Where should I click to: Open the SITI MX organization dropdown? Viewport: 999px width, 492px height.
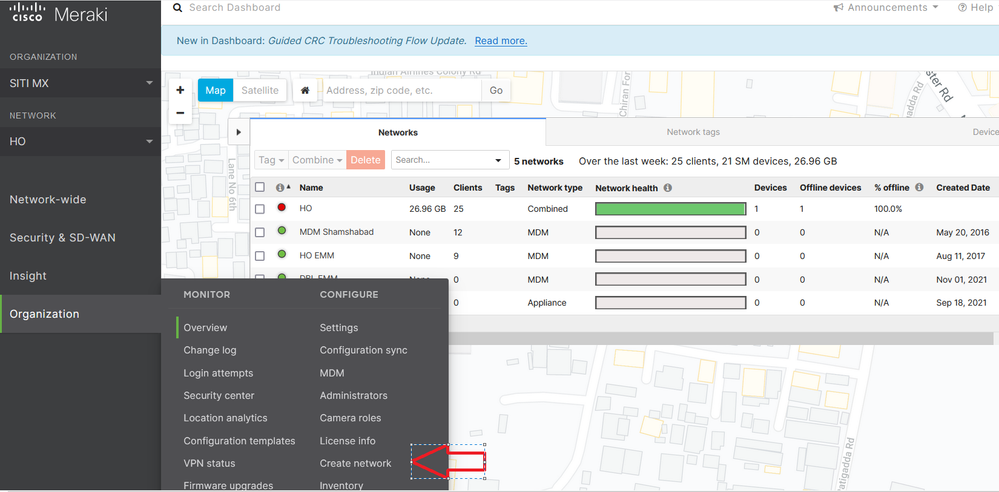pyautogui.click(x=80, y=83)
